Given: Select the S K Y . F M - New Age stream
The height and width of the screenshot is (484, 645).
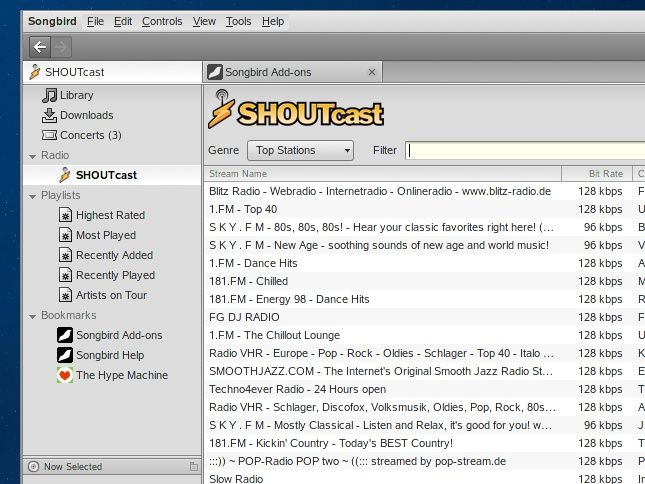Looking at the screenshot, I should click(425, 245).
